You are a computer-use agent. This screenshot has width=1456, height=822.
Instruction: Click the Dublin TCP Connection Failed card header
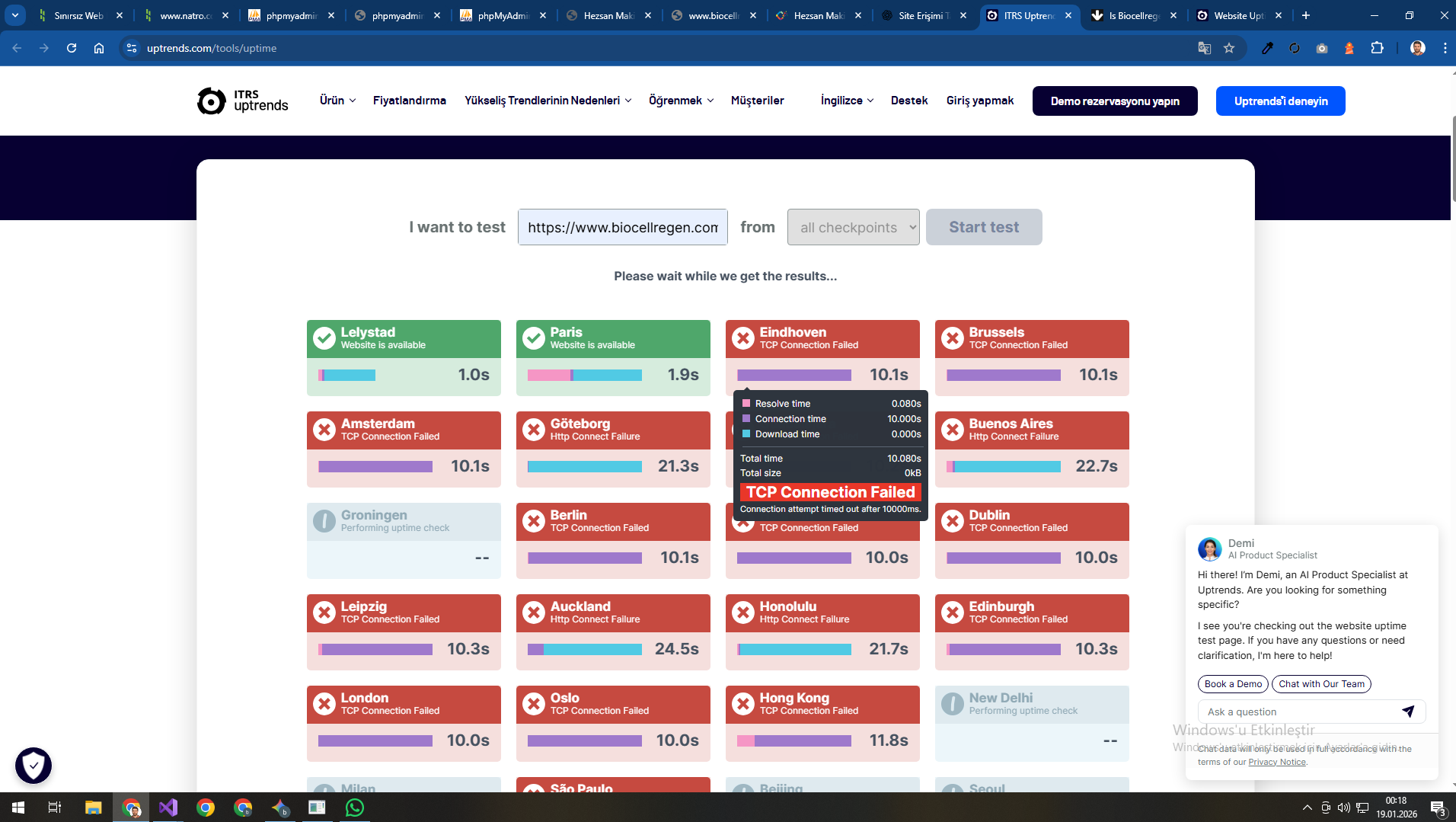[1032, 521]
